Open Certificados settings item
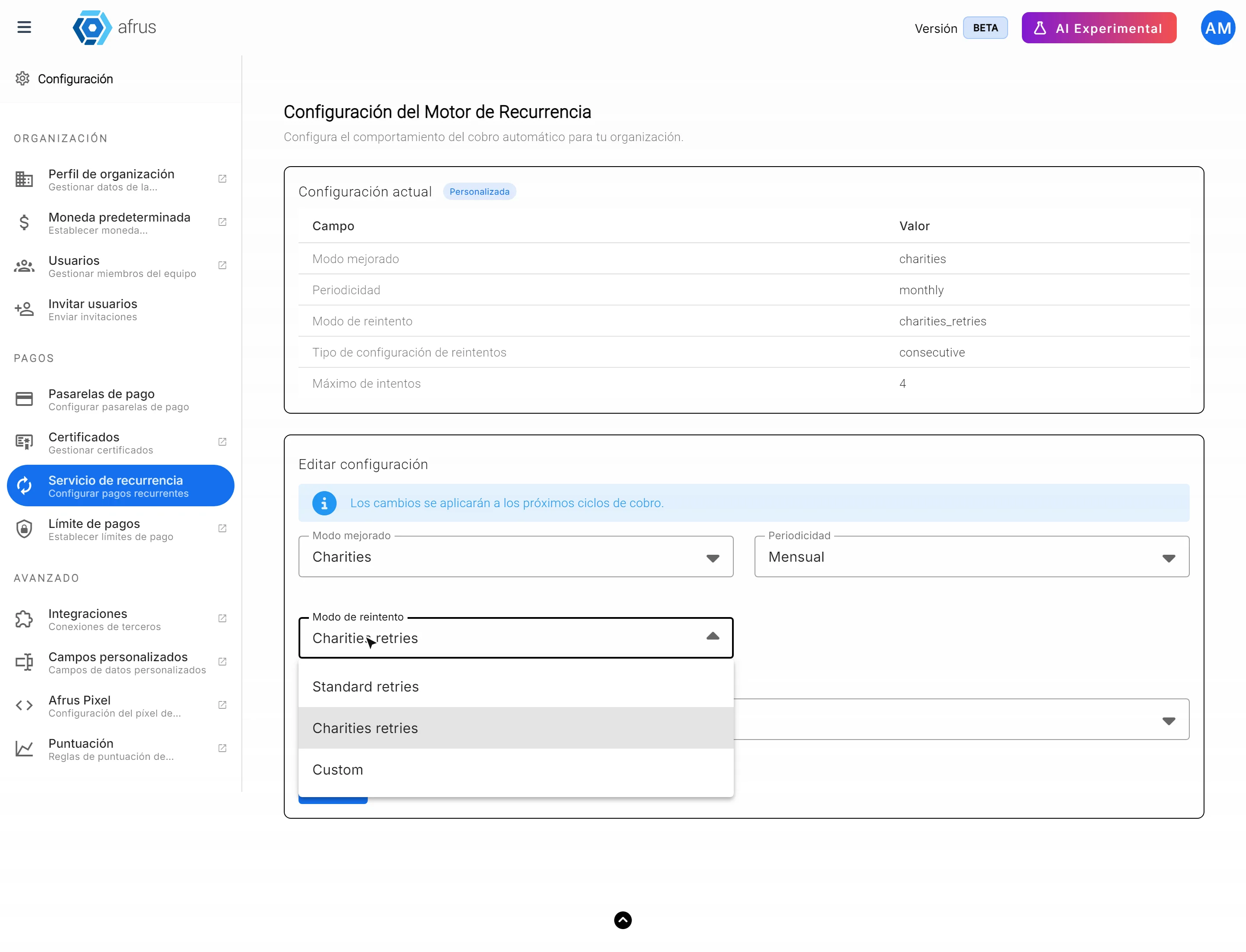This screenshot has width=1246, height=952. (x=120, y=443)
